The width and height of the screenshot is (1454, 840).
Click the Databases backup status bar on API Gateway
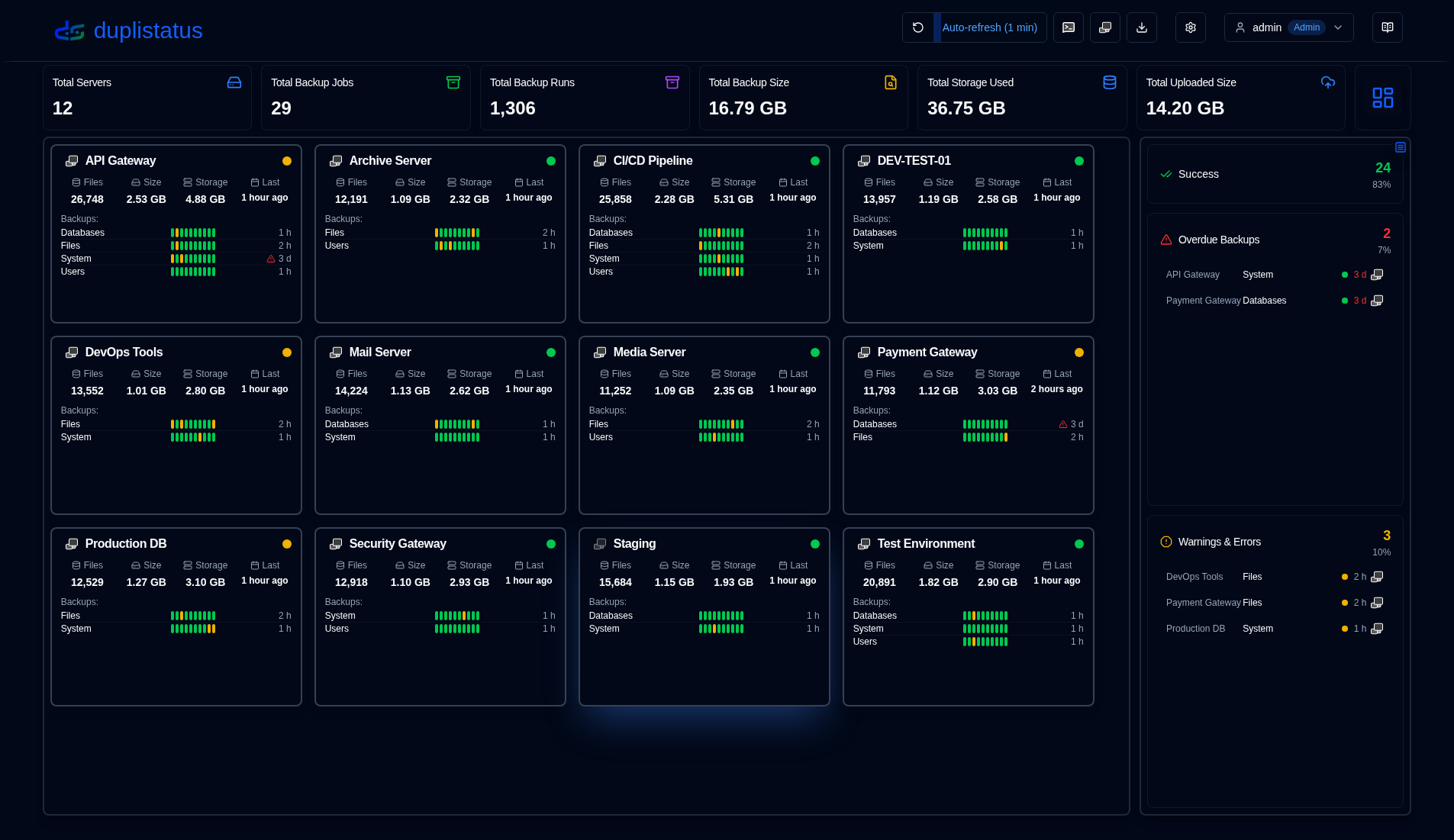(193, 233)
